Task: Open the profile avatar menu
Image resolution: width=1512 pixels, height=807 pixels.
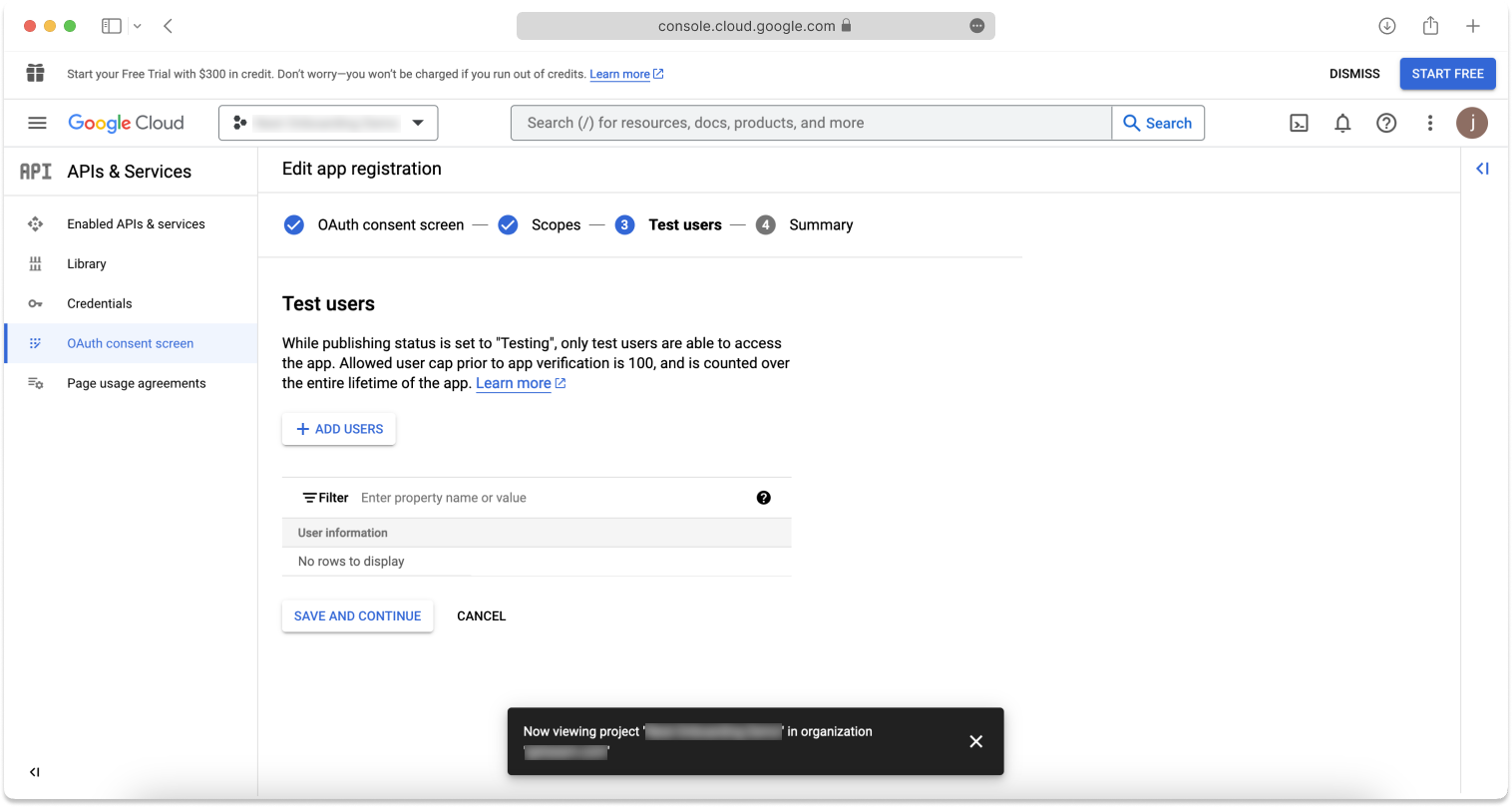Action: pyautogui.click(x=1472, y=123)
